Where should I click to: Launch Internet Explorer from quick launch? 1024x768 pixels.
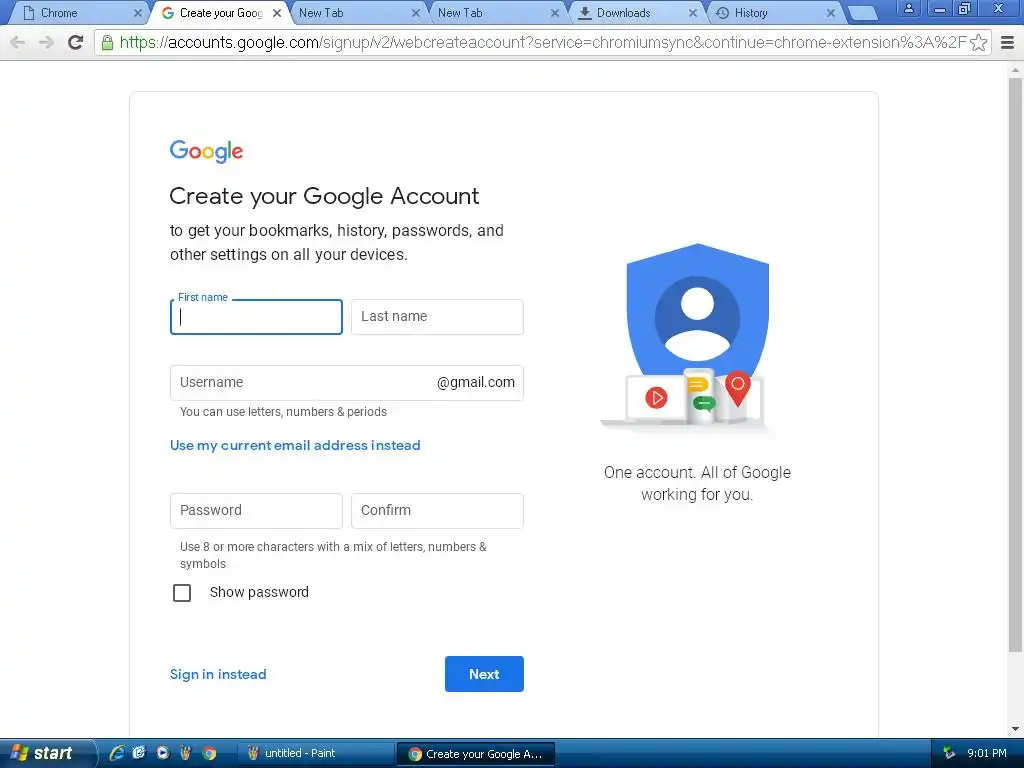pyautogui.click(x=117, y=753)
